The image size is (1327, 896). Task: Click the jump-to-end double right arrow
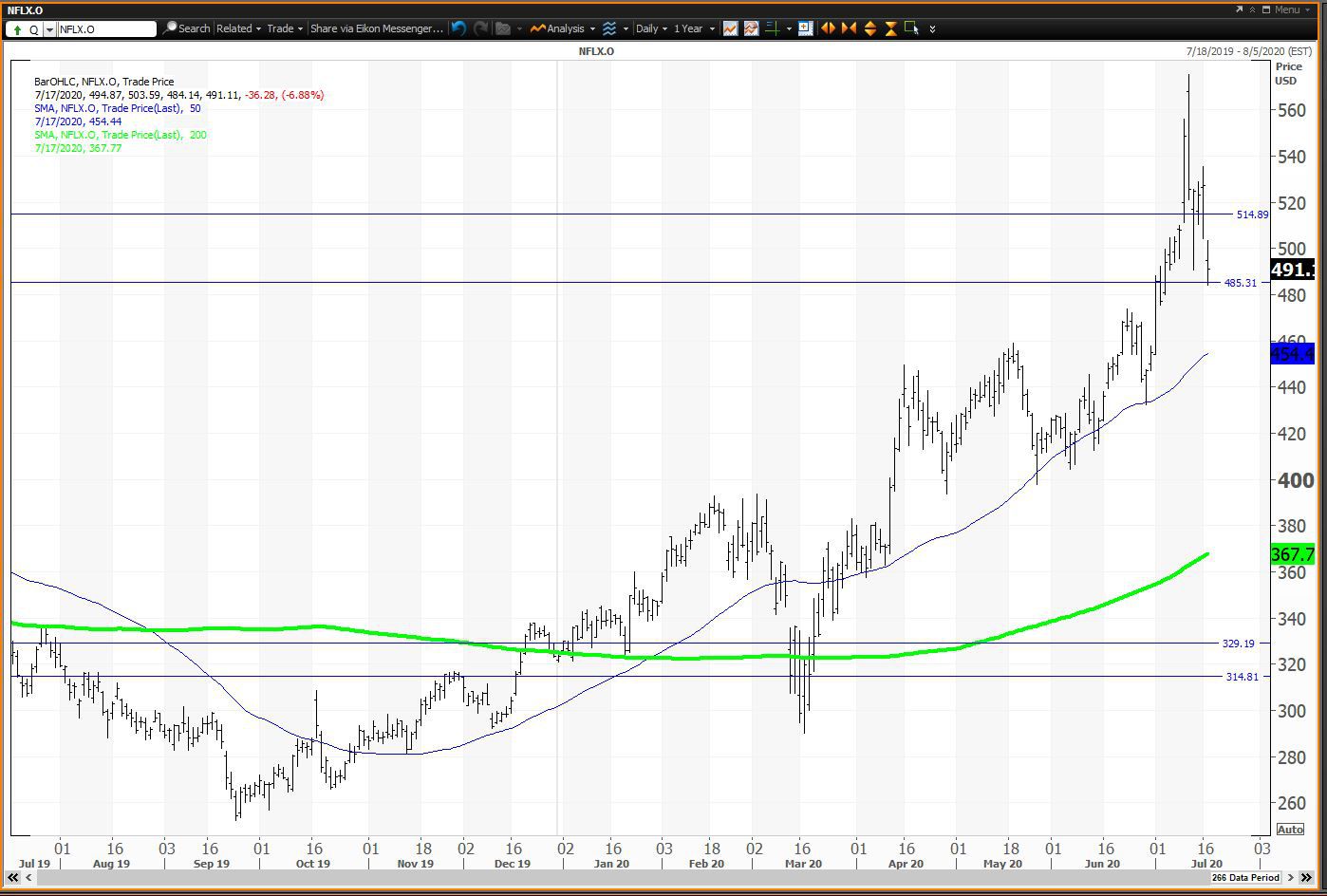[1307, 878]
